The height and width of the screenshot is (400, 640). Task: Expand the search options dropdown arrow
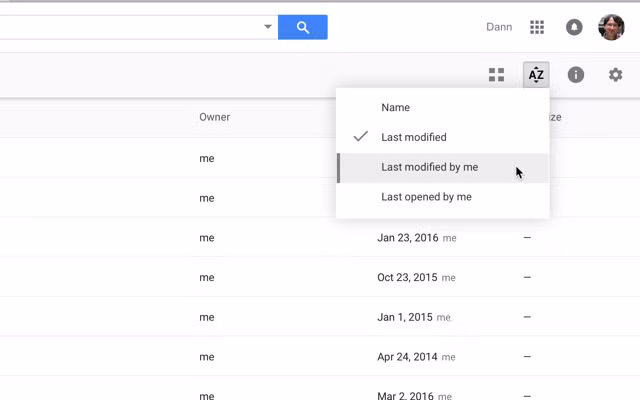(268, 27)
